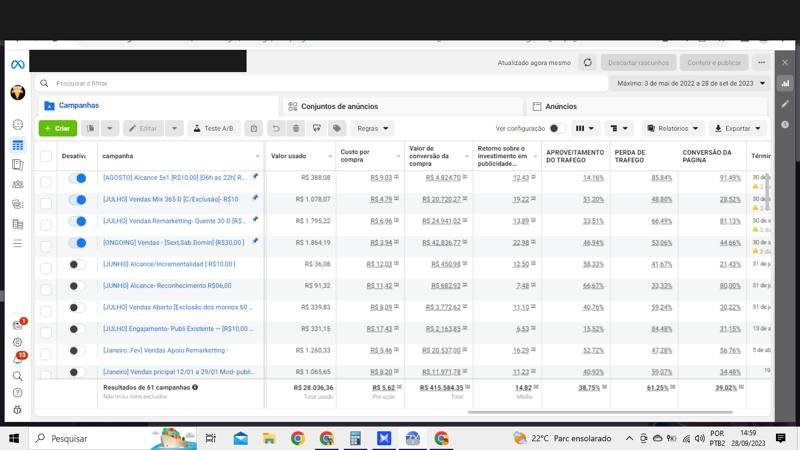Expand the Exportar dropdown

[737, 129]
